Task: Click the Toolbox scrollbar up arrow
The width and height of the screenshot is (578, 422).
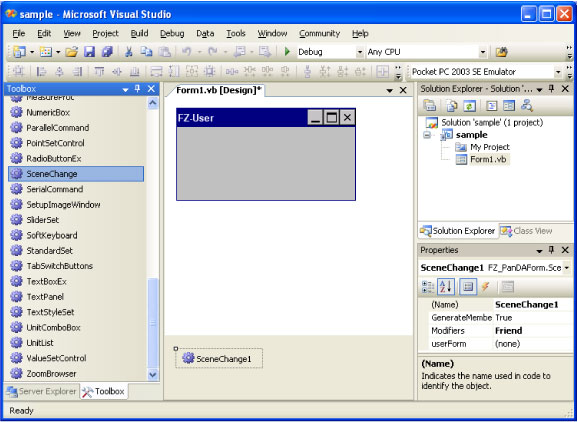Action: click(153, 103)
